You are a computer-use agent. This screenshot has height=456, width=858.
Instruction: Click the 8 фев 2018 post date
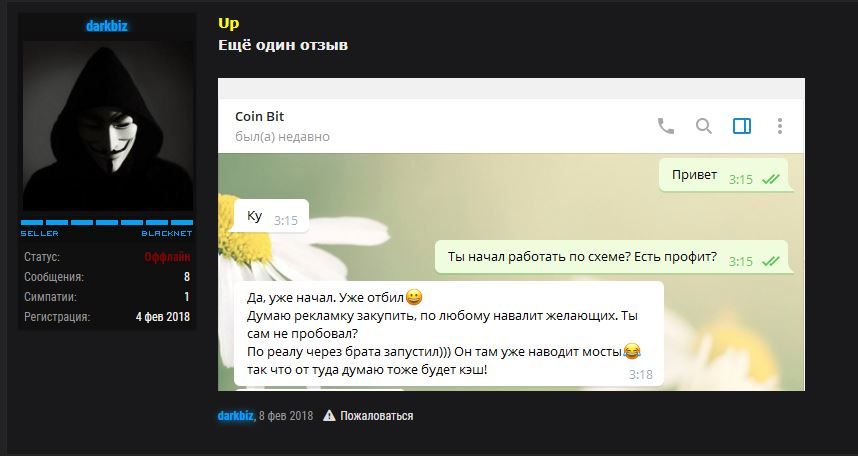click(286, 415)
